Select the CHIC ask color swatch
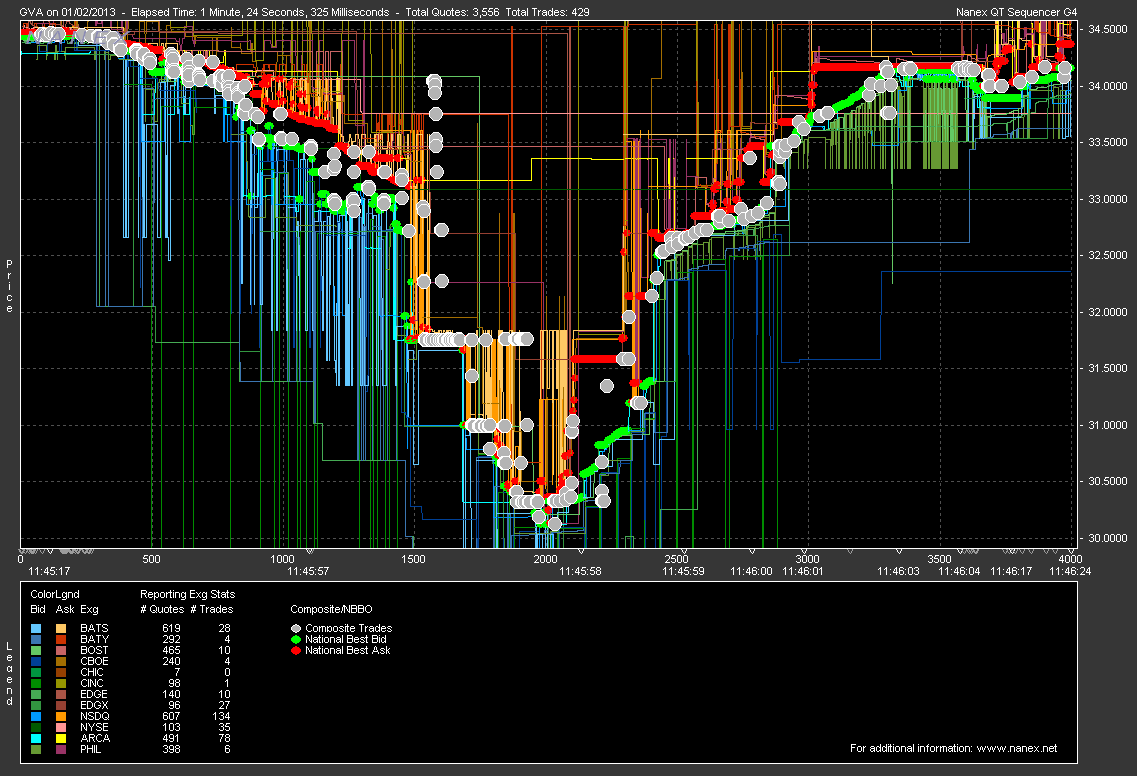The image size is (1137, 776). click(x=61, y=672)
